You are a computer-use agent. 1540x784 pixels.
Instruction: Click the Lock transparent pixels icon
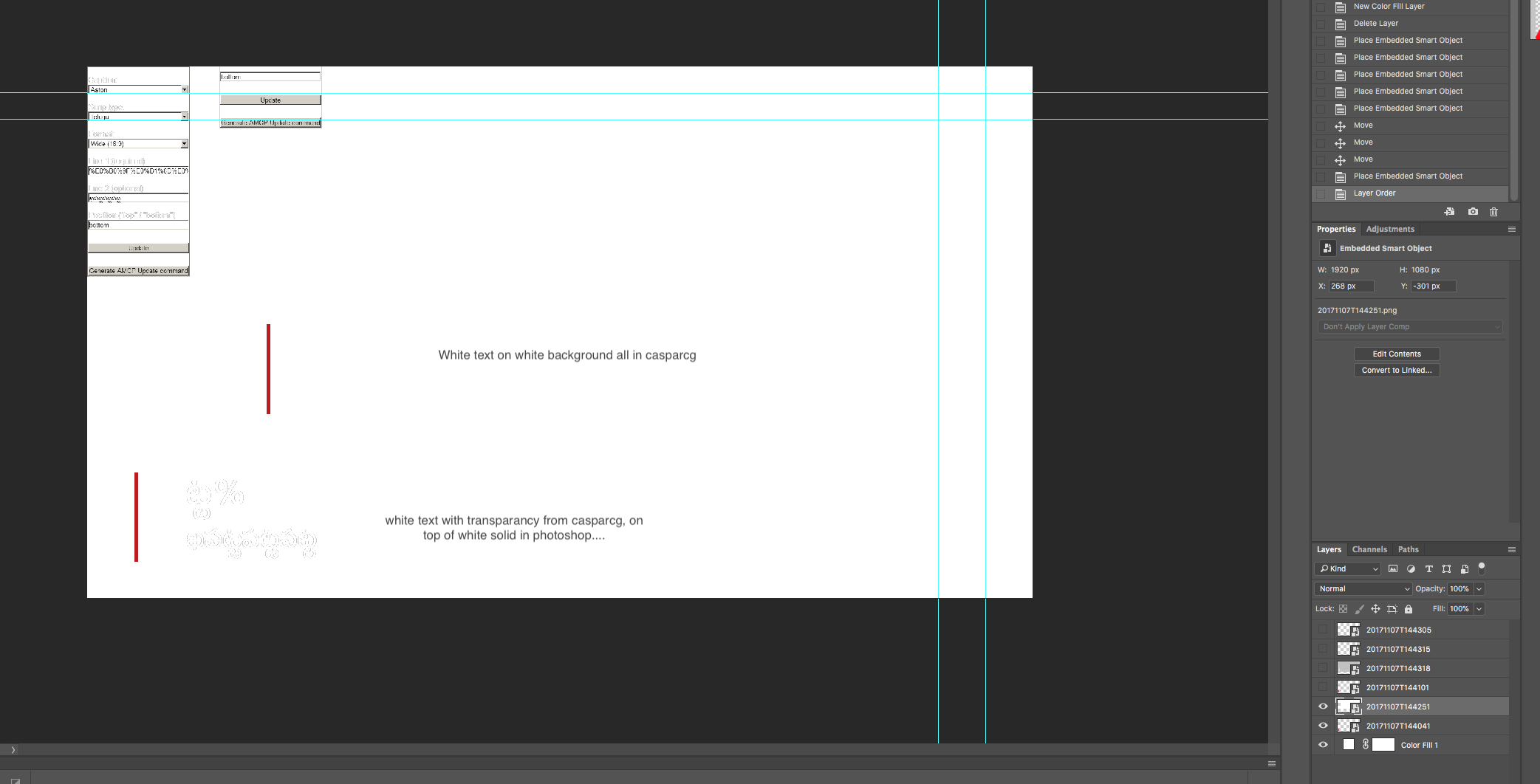coord(1344,610)
